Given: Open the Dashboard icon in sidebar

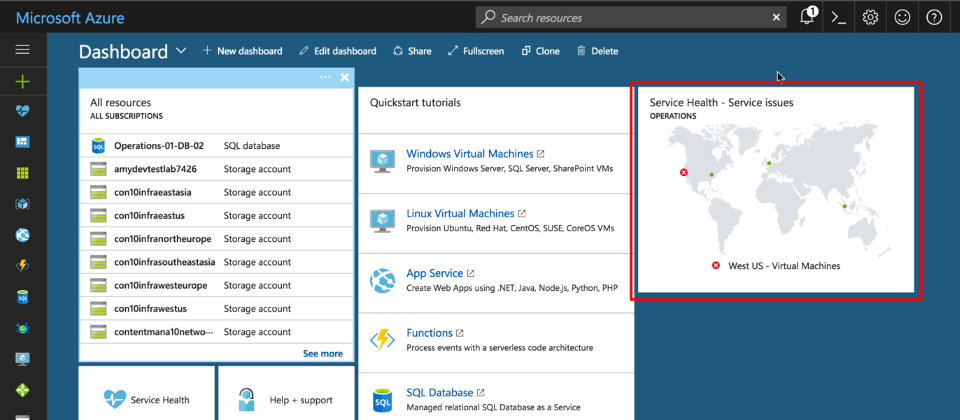Looking at the screenshot, I should point(23,142).
